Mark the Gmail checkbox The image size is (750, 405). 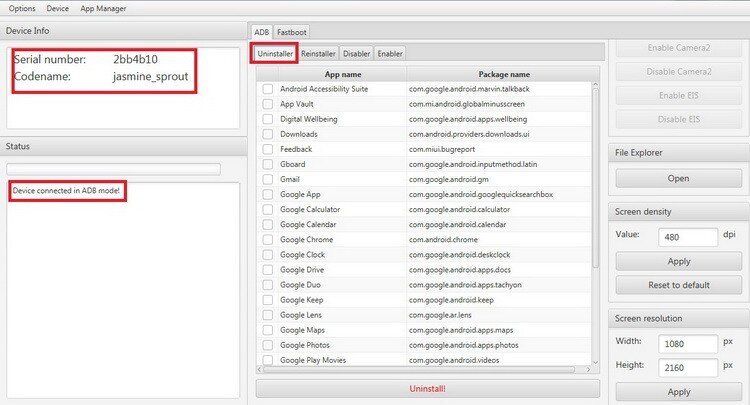[268, 179]
